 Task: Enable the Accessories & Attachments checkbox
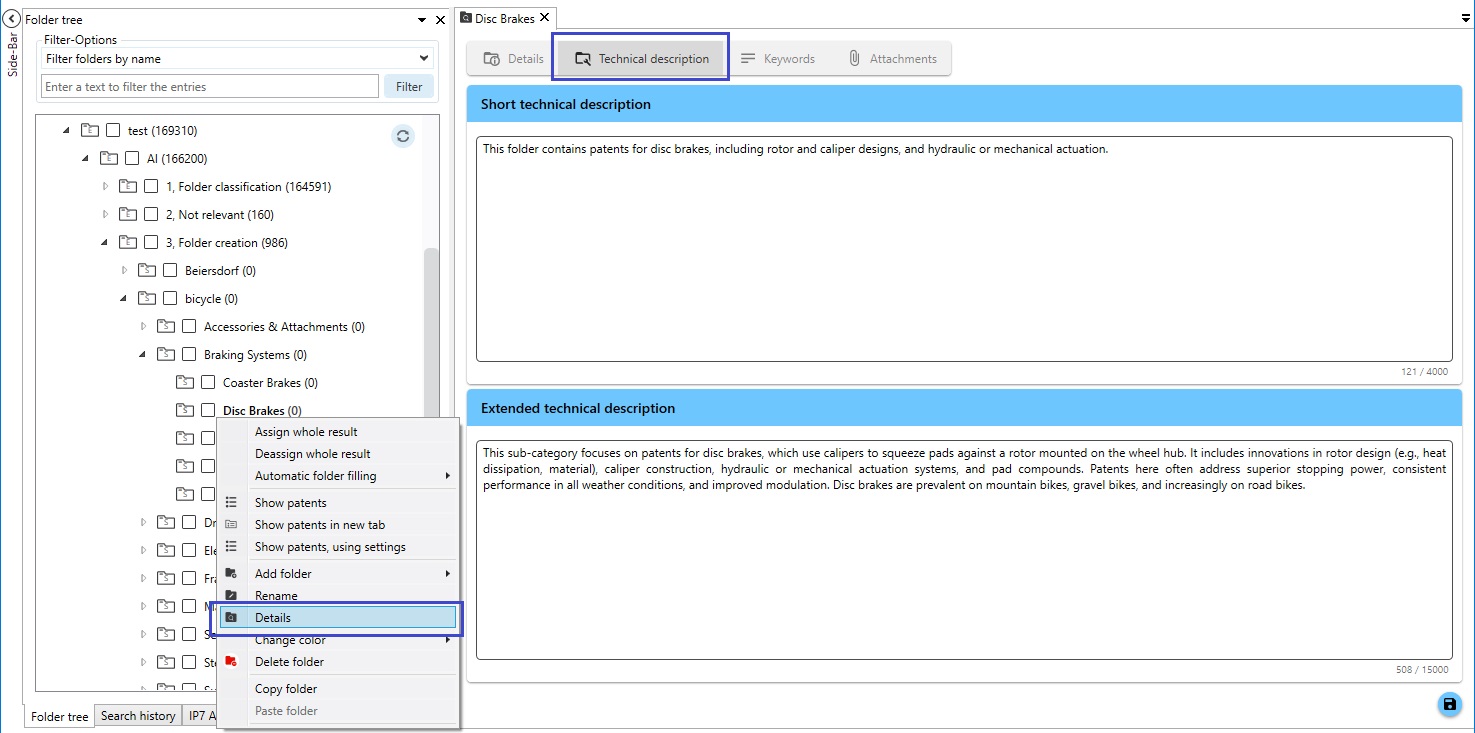[189, 327]
